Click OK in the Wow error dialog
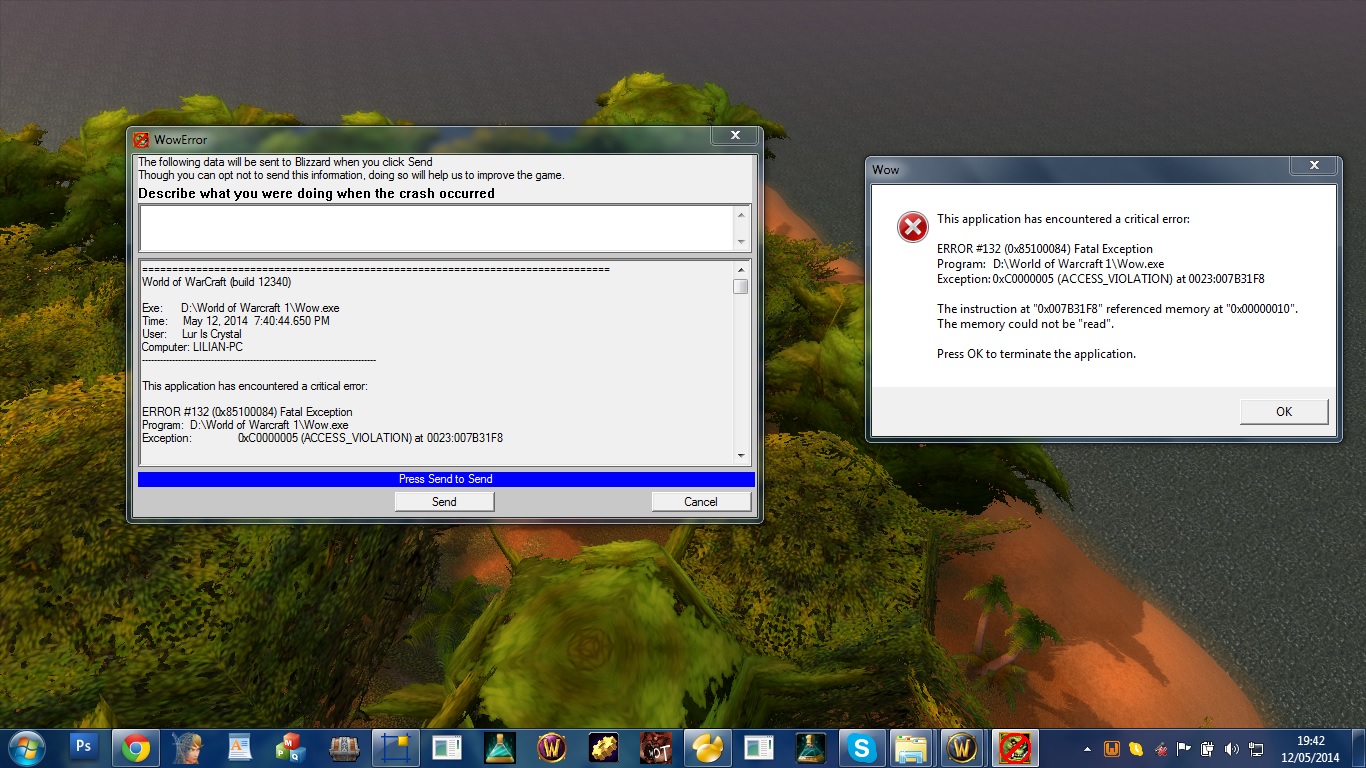The height and width of the screenshot is (768, 1366). coord(1284,411)
